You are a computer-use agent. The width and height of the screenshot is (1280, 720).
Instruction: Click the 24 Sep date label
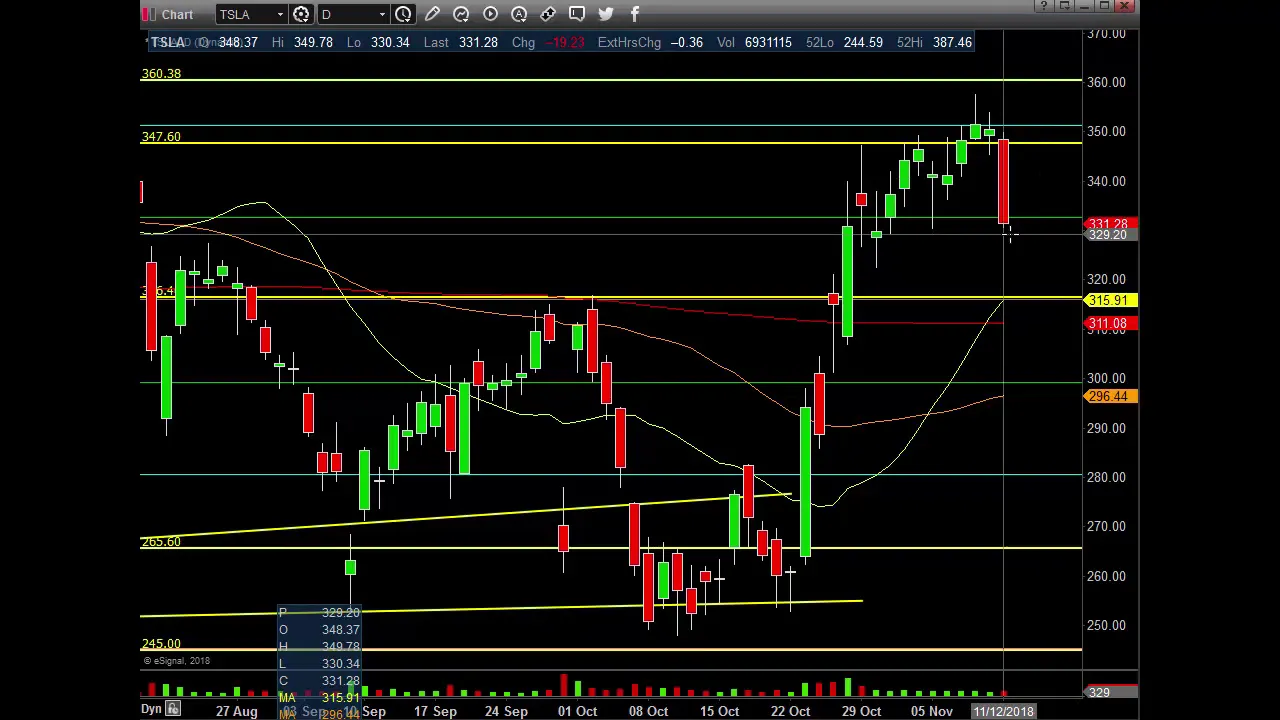(x=506, y=711)
